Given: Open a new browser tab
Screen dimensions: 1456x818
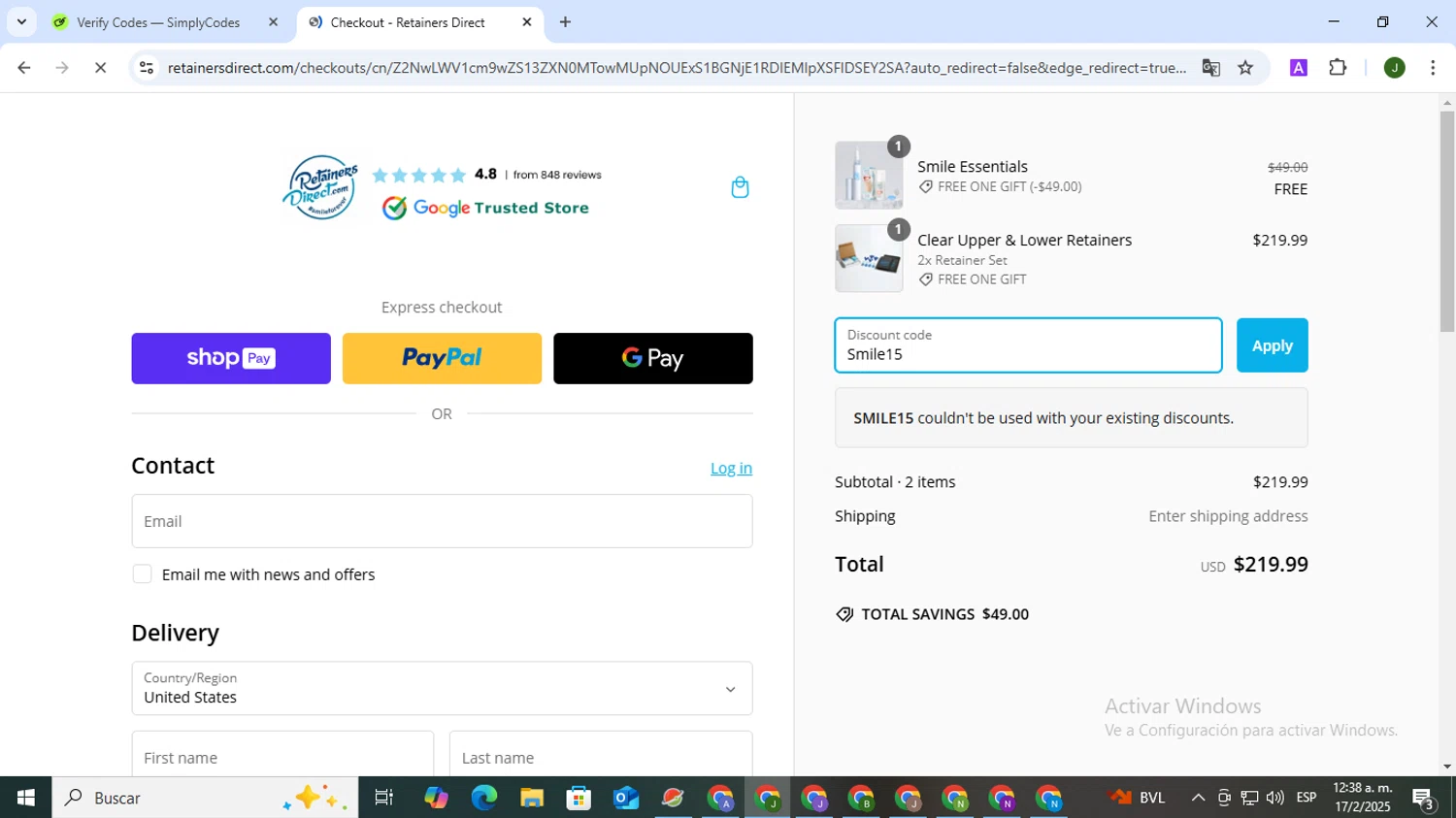Looking at the screenshot, I should (x=565, y=22).
